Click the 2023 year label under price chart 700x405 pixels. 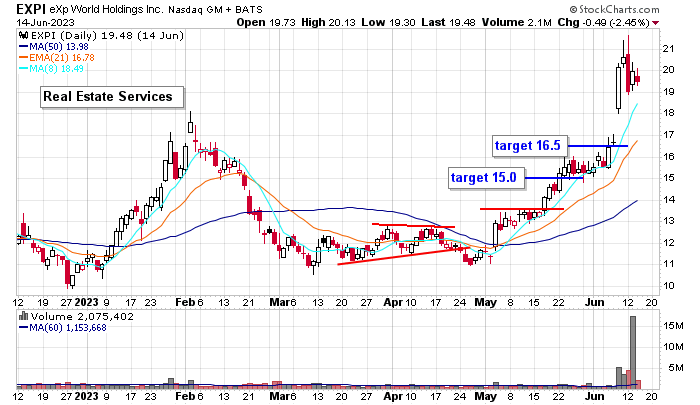pos(86,302)
